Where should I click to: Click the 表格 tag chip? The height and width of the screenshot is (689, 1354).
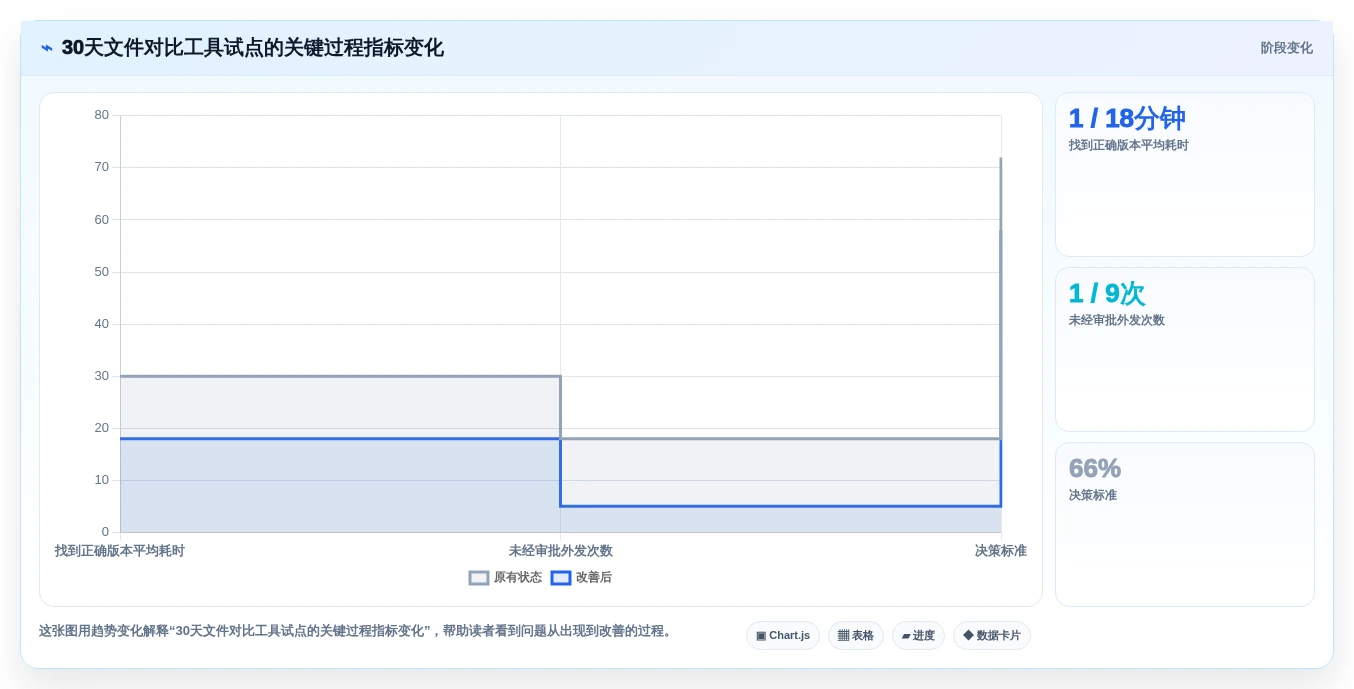click(x=856, y=635)
